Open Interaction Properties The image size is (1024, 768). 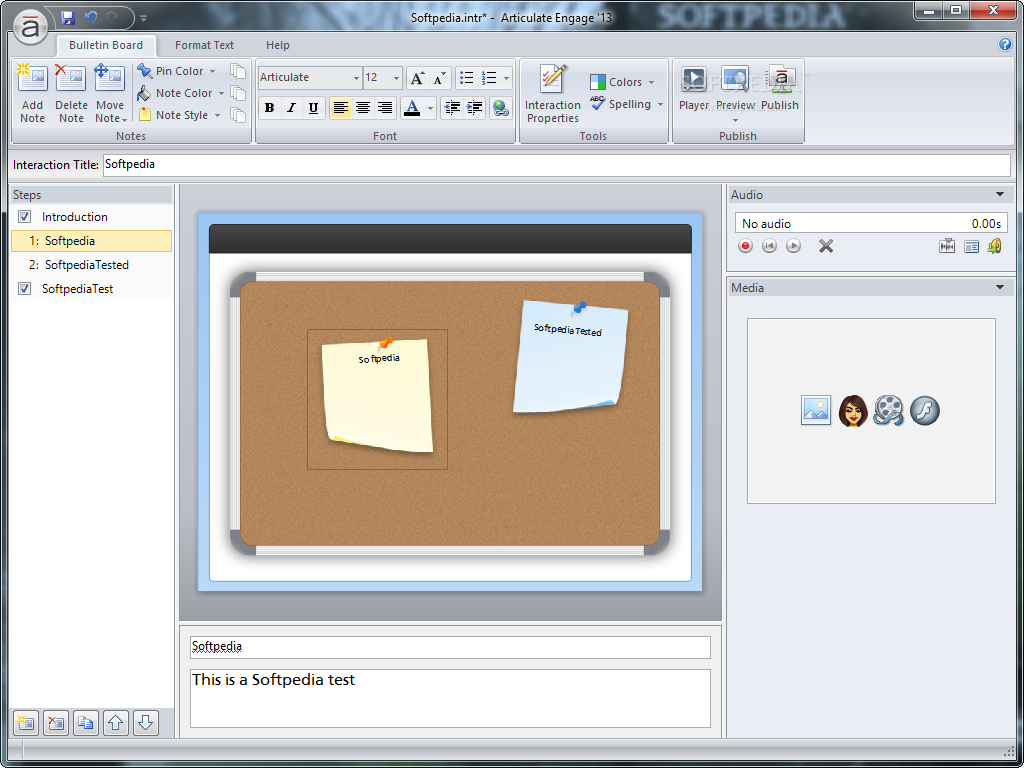click(552, 94)
